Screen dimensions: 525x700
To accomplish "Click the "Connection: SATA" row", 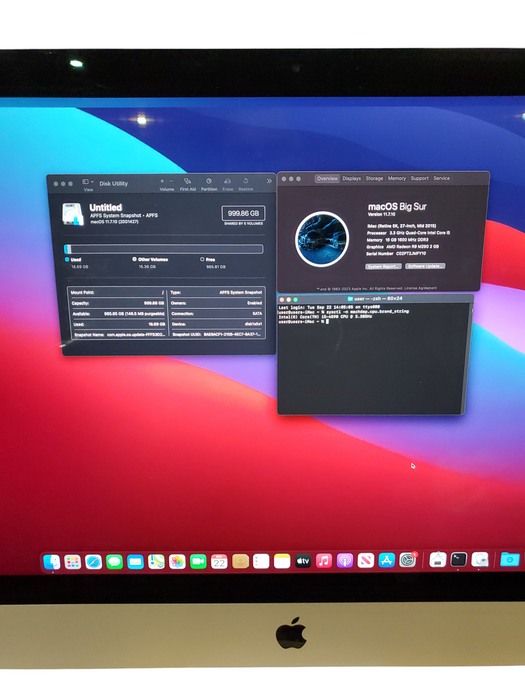I will (x=216, y=313).
